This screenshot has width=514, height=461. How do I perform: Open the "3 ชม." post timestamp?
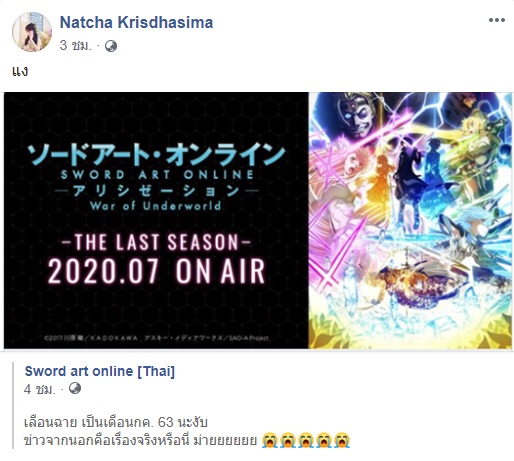(75, 46)
